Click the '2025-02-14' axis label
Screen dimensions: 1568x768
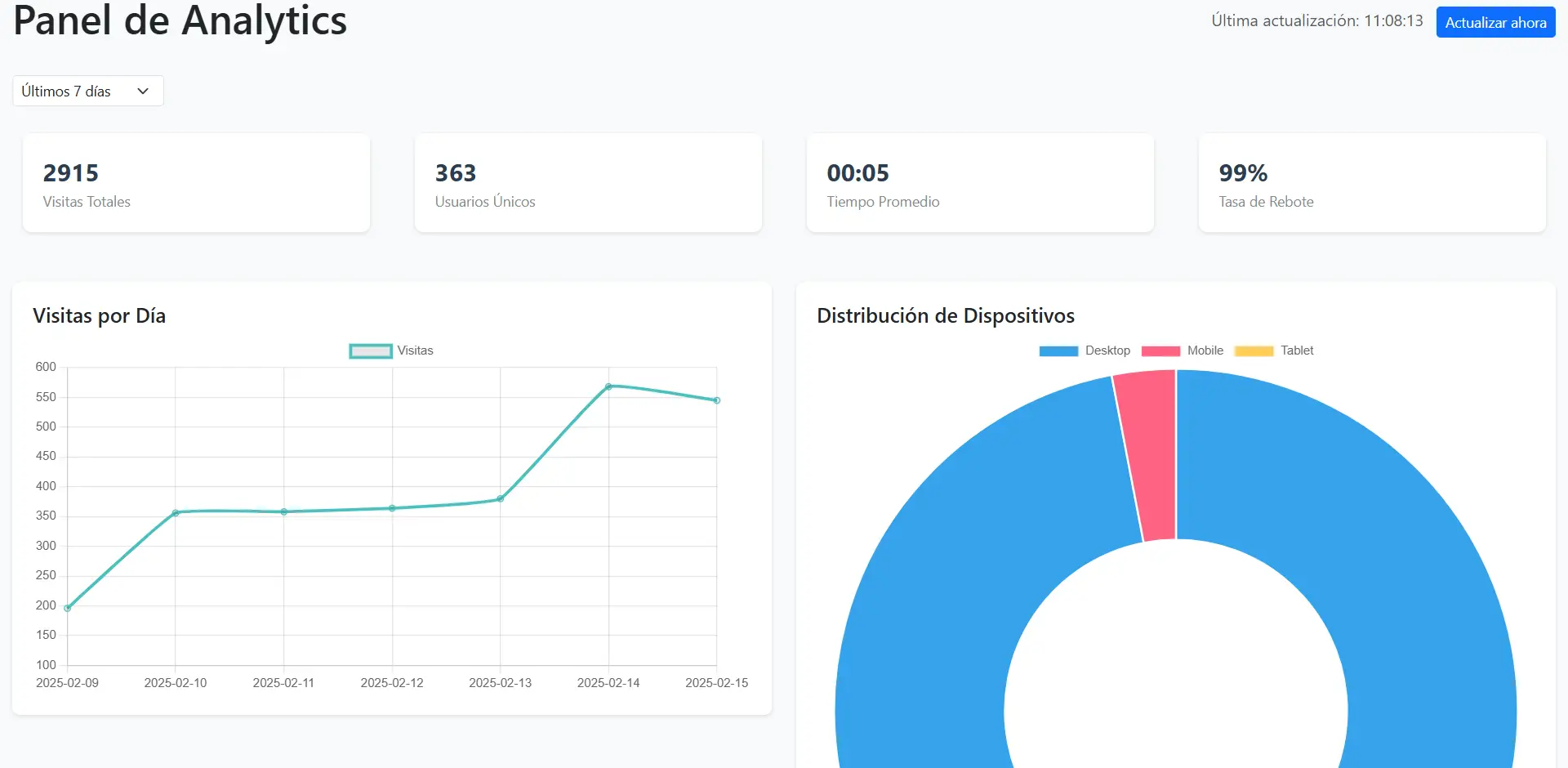point(608,683)
